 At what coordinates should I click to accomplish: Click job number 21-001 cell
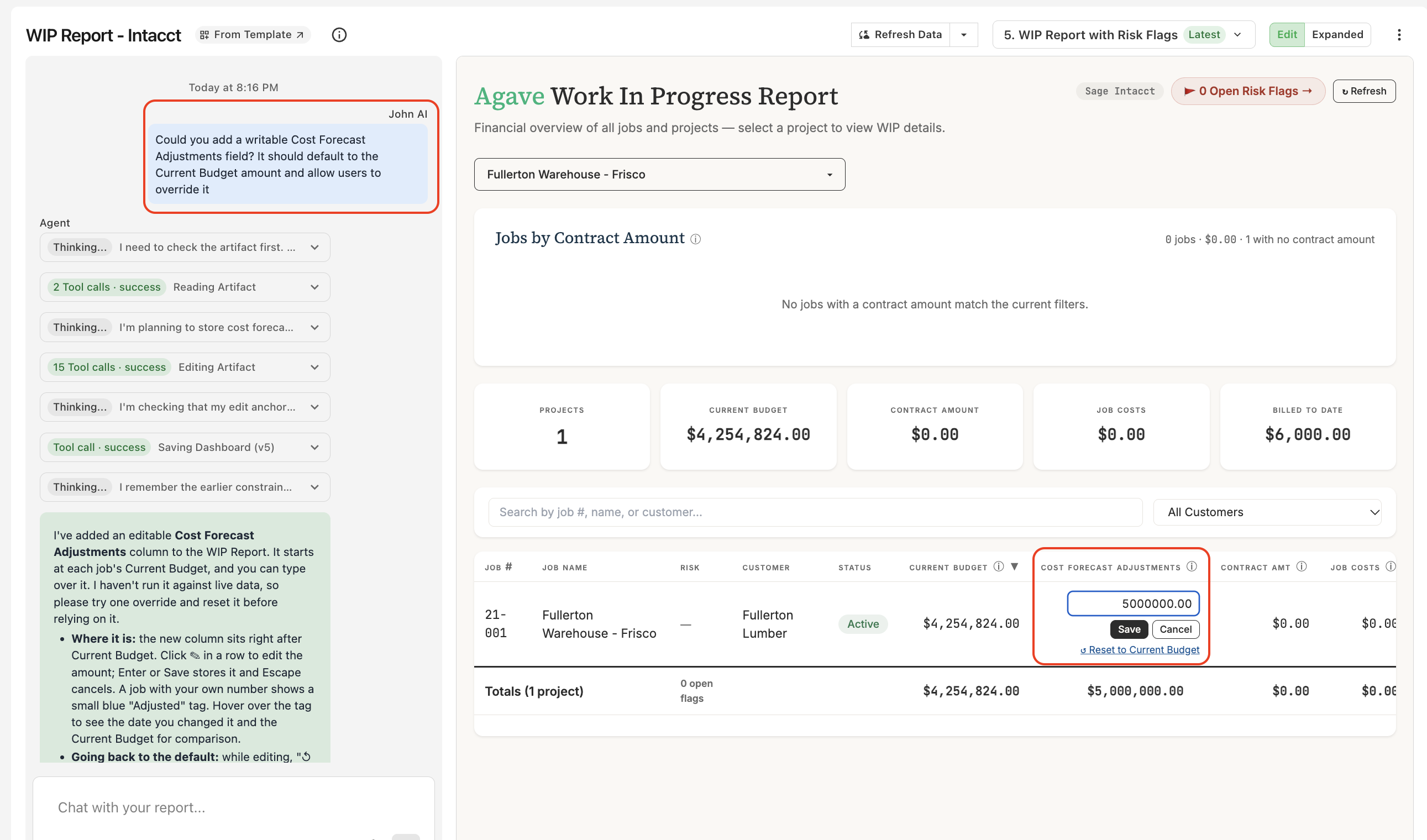pos(496,624)
